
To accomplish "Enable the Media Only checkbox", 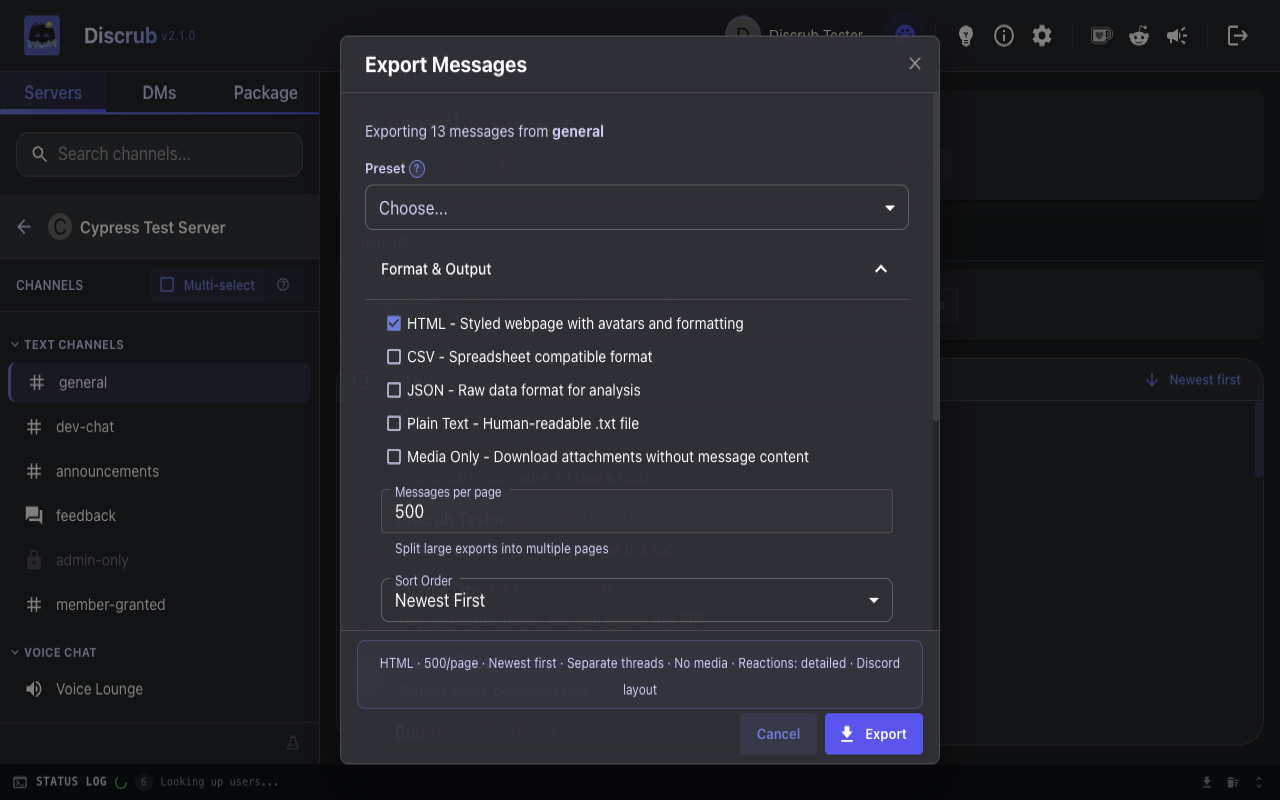I will 394,456.
